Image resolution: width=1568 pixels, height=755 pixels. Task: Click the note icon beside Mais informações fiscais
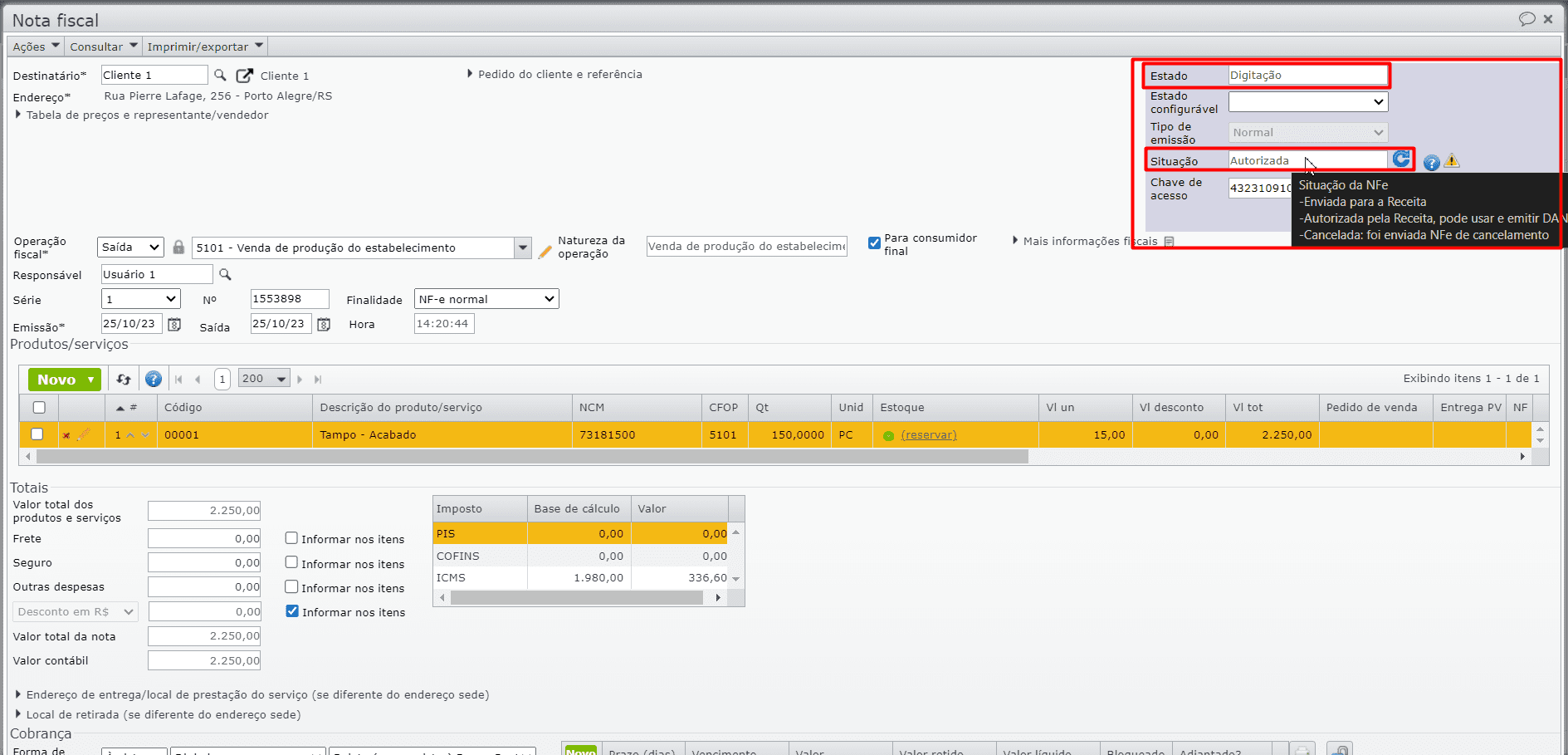pyautogui.click(x=1170, y=242)
